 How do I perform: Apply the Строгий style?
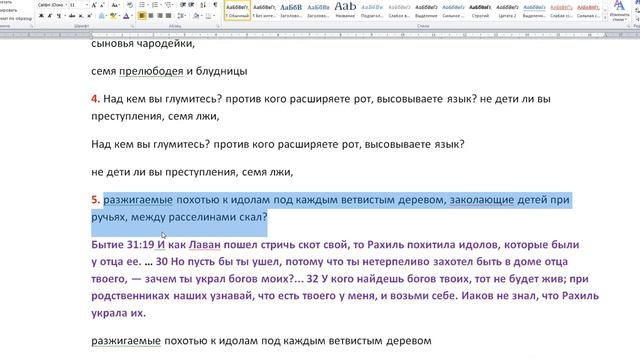(x=480, y=11)
